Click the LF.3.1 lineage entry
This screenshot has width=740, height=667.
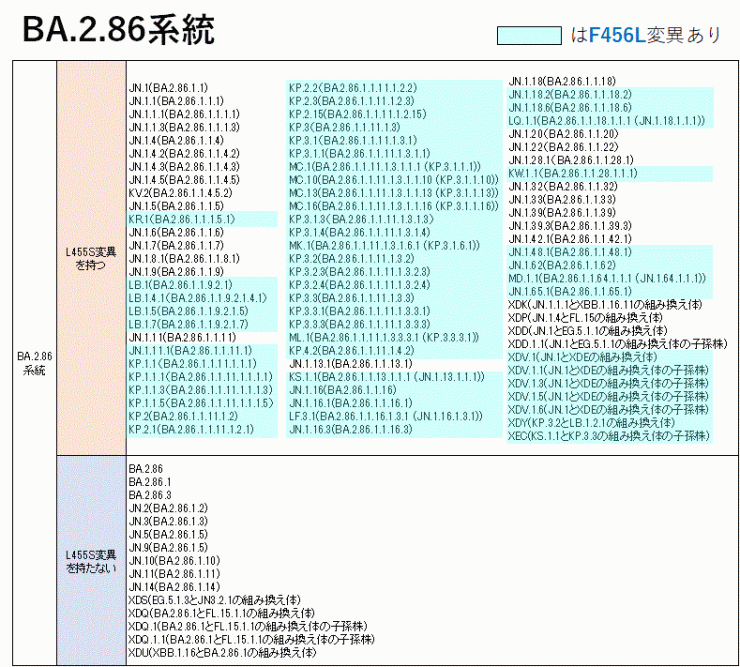tap(385, 415)
